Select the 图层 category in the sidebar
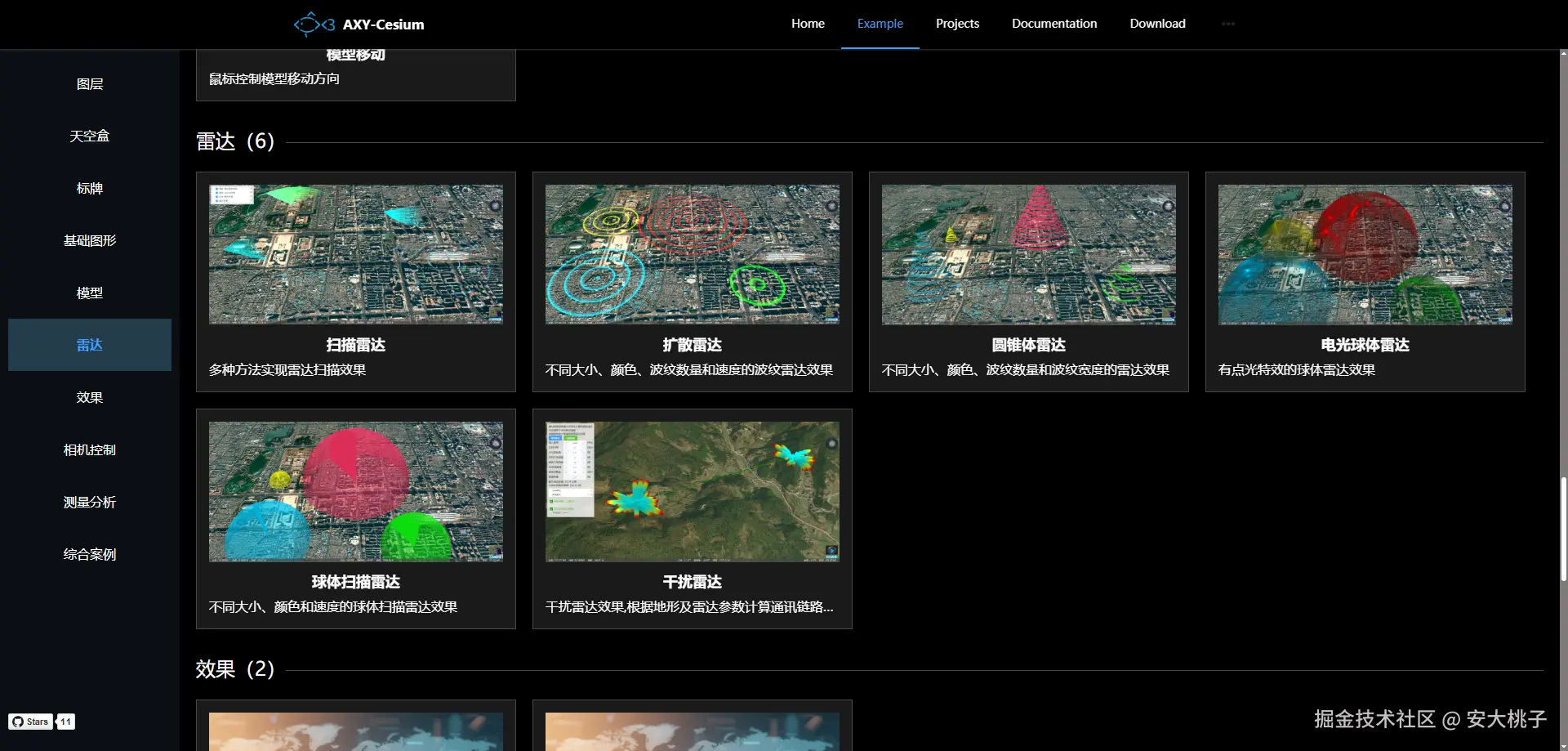Viewport: 1568px width, 751px height. click(89, 83)
